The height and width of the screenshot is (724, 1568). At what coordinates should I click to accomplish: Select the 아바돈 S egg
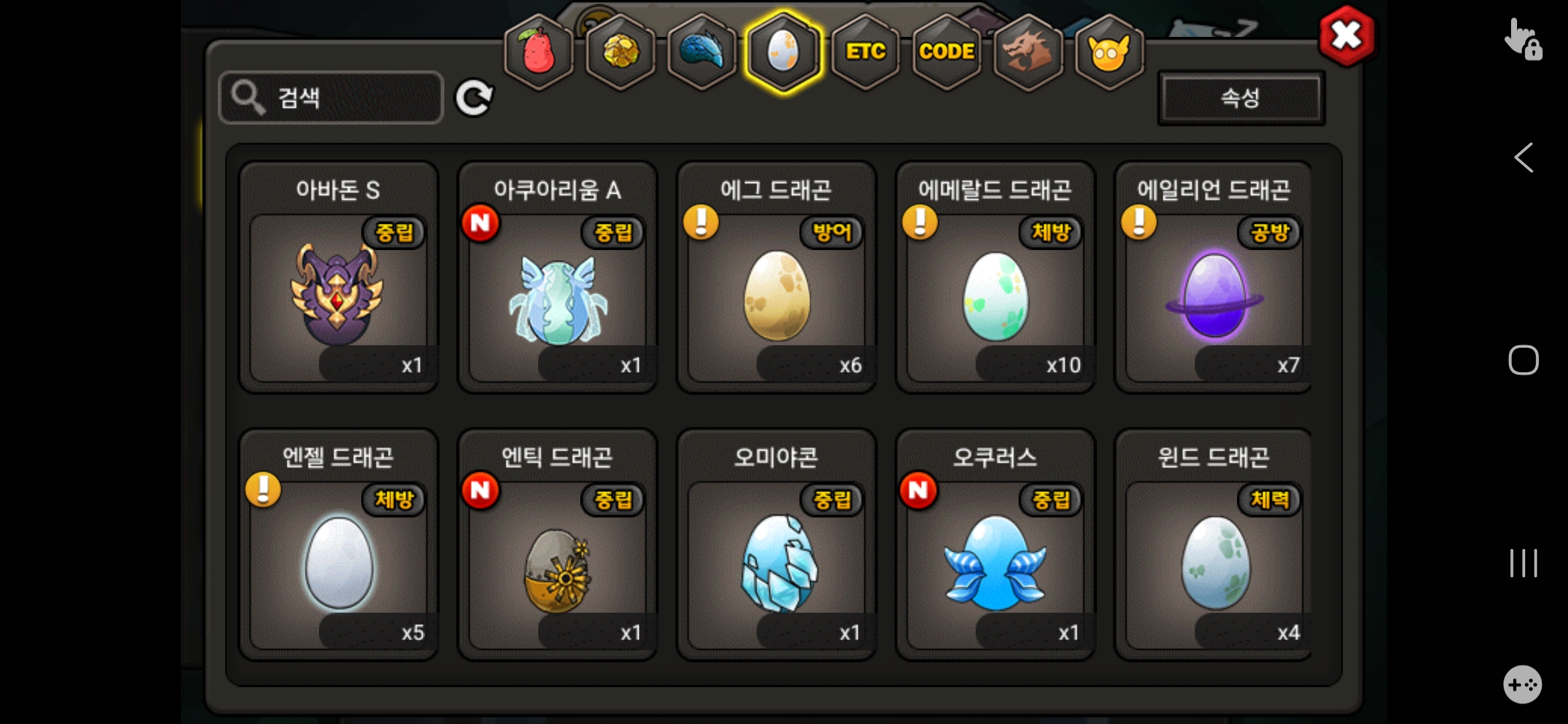tap(338, 278)
